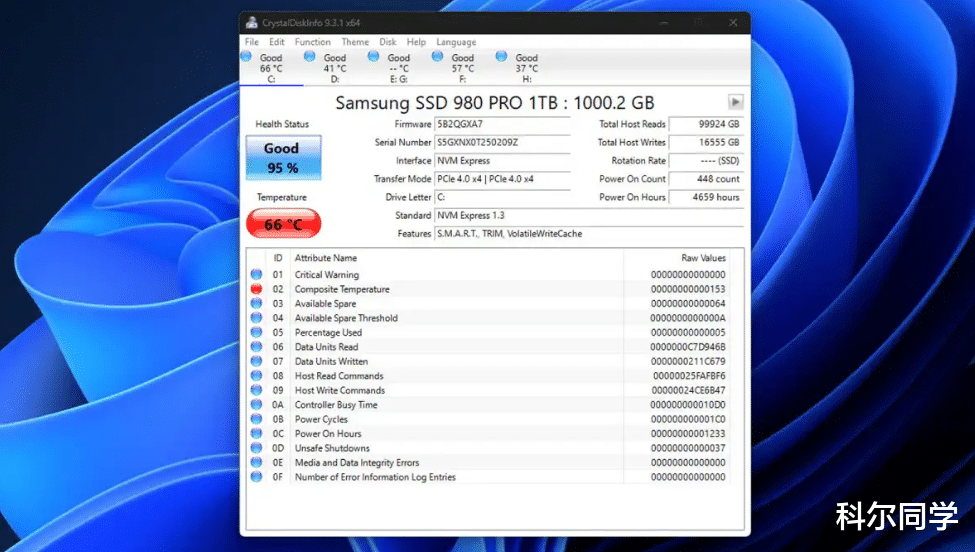Switch to drive D: at 41 °C

pyautogui.click(x=335, y=68)
